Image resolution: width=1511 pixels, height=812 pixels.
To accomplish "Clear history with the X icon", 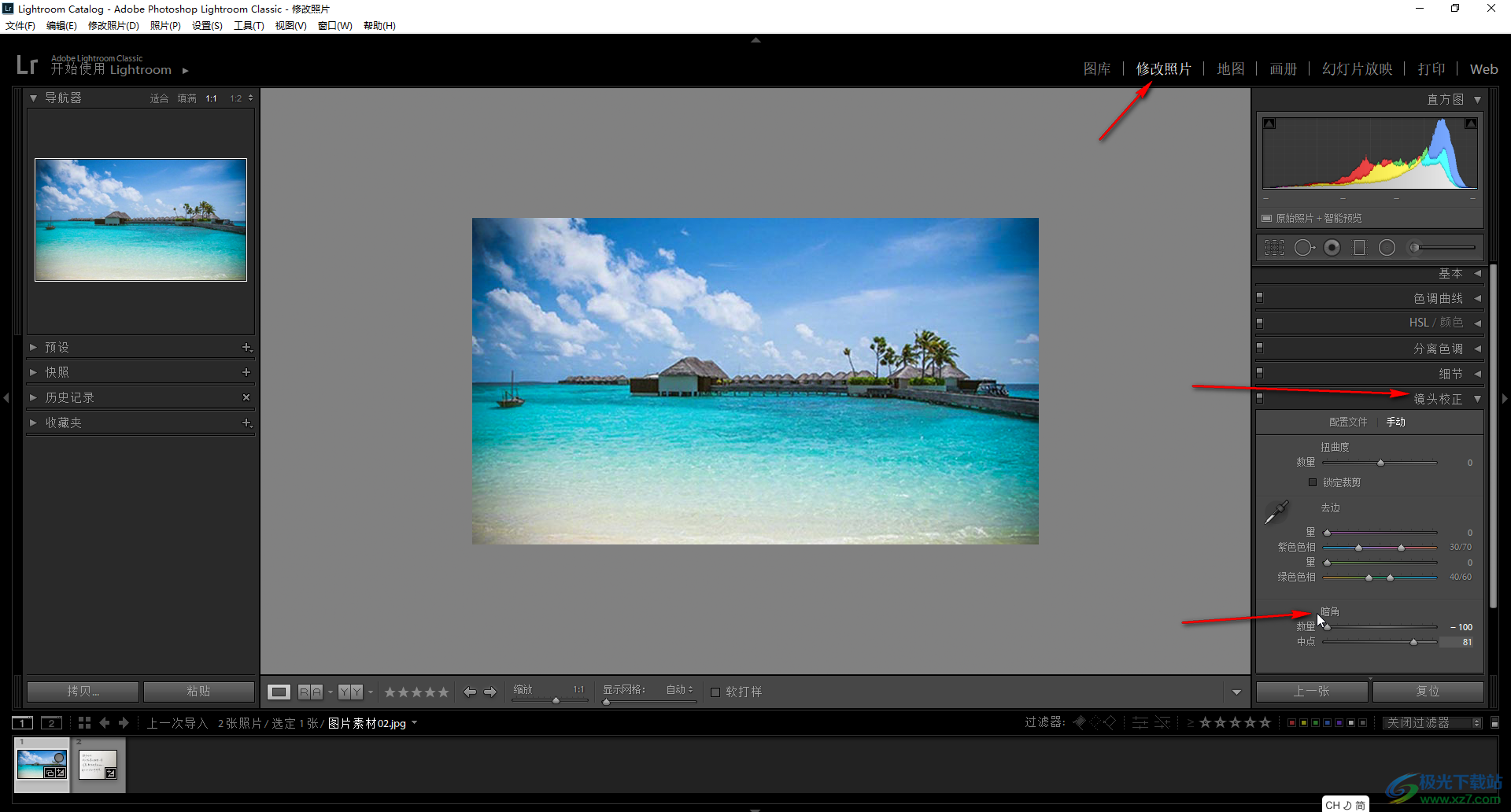I will (x=246, y=397).
